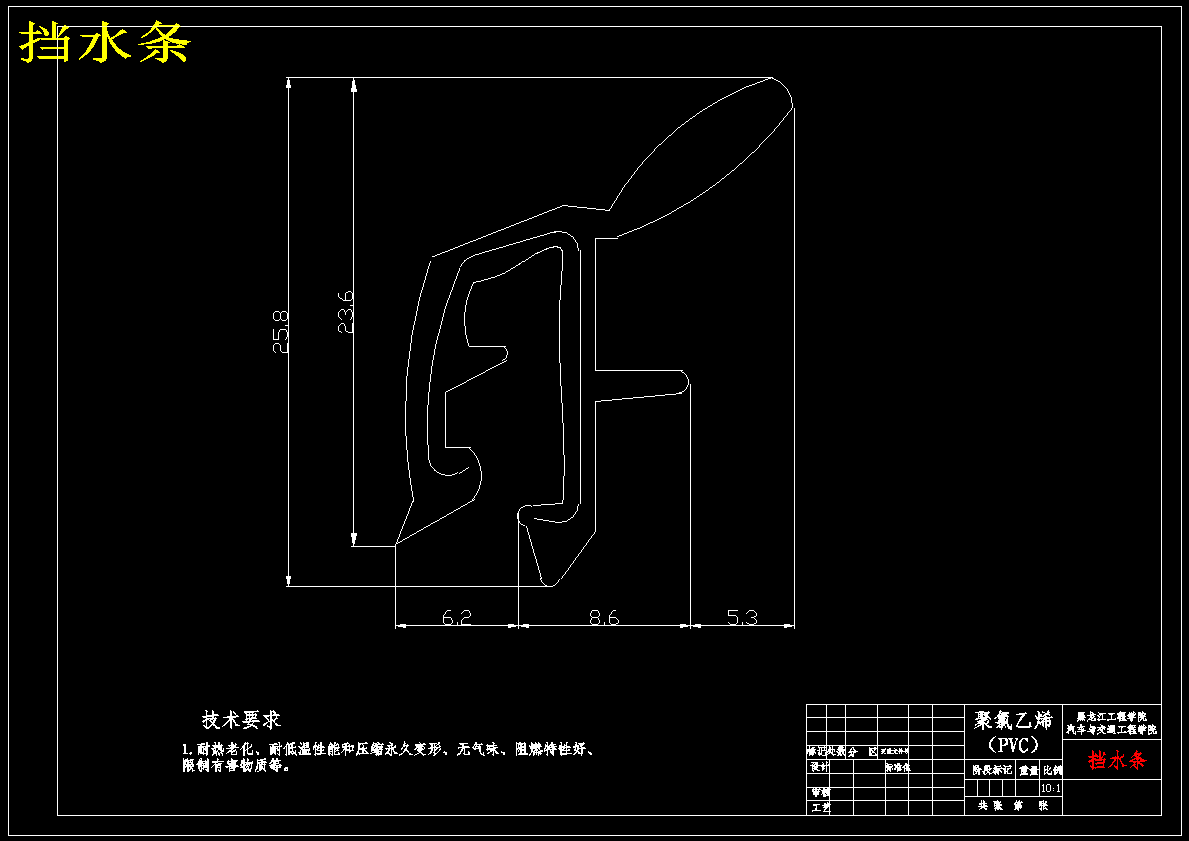Select 聚氯乙烯 material name in title block
The height and width of the screenshot is (841, 1189).
point(1013,720)
